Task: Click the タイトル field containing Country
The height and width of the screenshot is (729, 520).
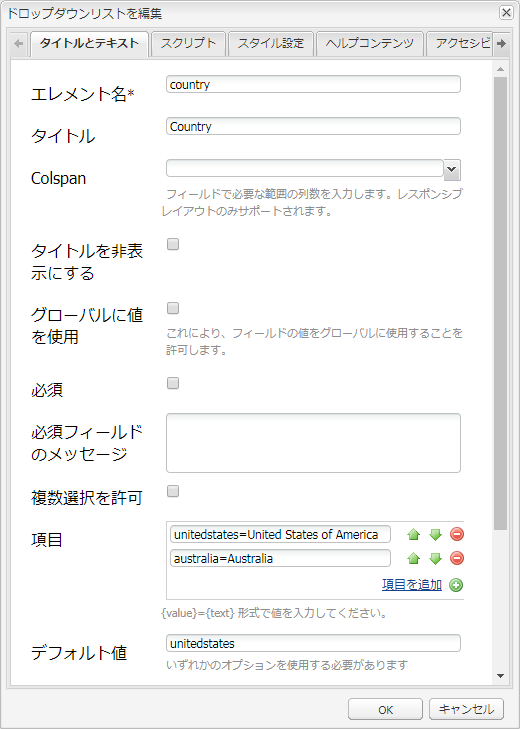Action: (313, 126)
